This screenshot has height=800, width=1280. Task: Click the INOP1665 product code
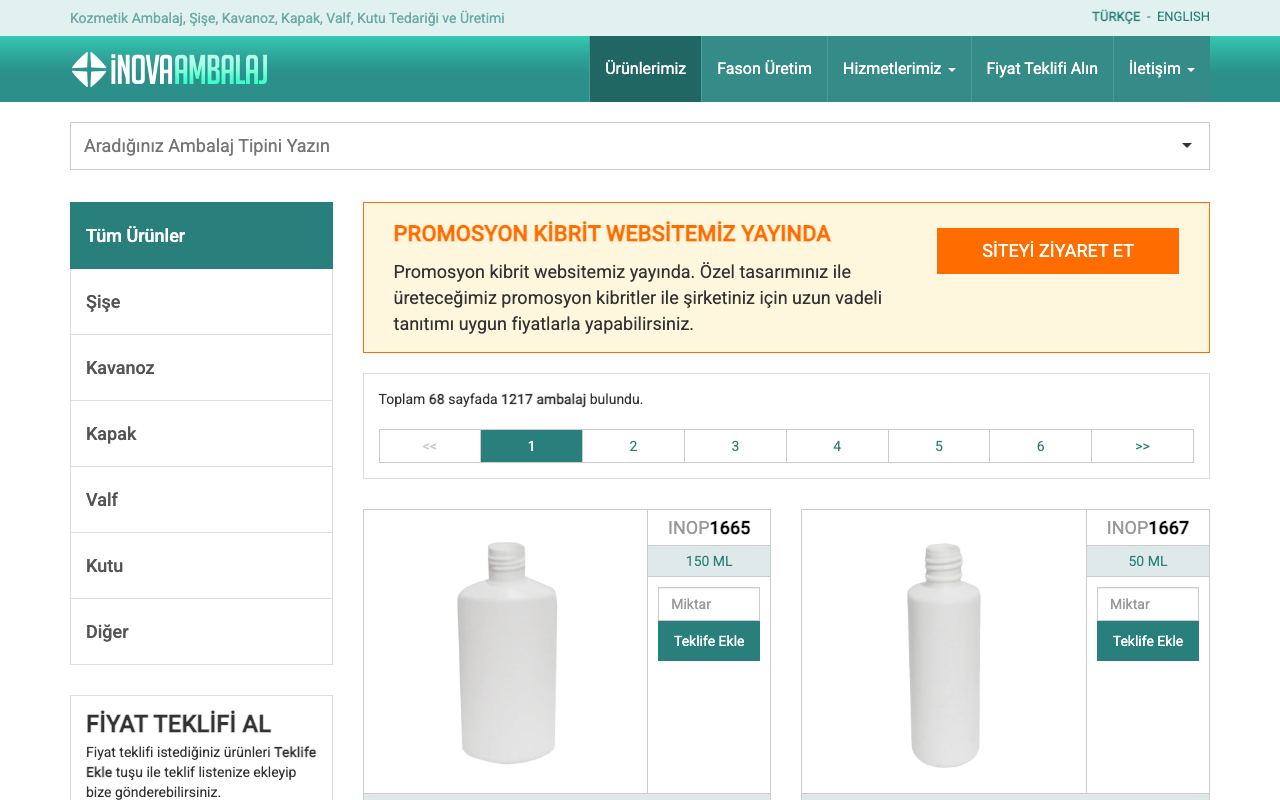pyautogui.click(x=709, y=528)
